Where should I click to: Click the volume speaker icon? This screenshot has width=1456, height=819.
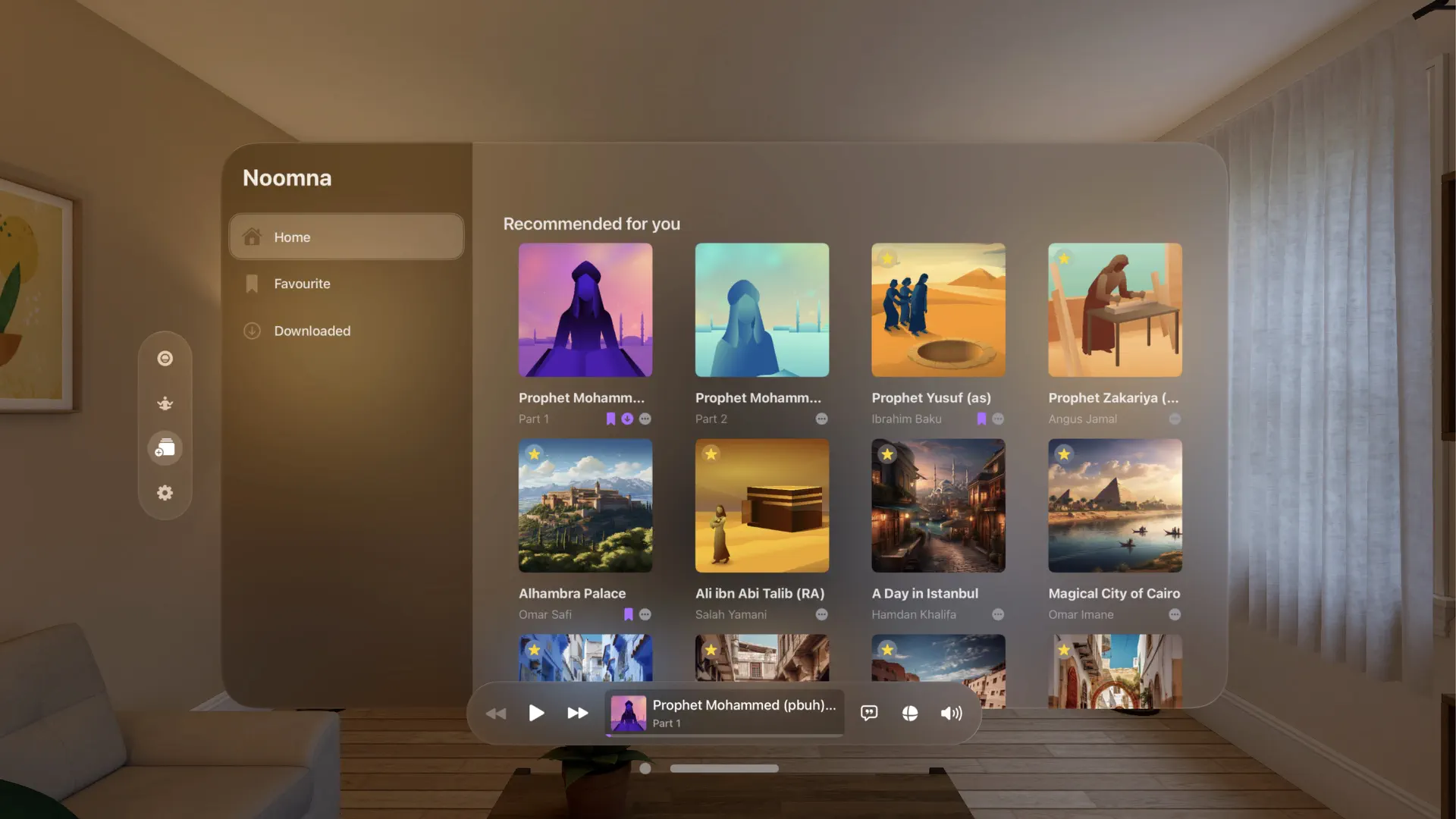951,713
